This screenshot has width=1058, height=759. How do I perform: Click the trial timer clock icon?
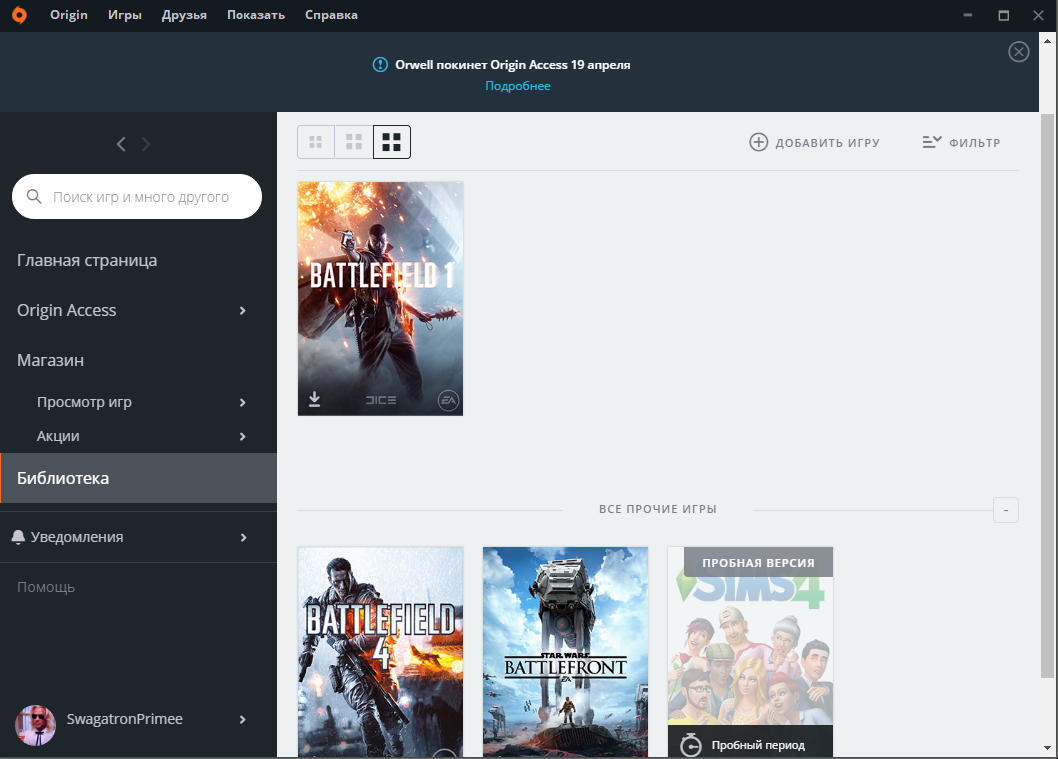(690, 745)
